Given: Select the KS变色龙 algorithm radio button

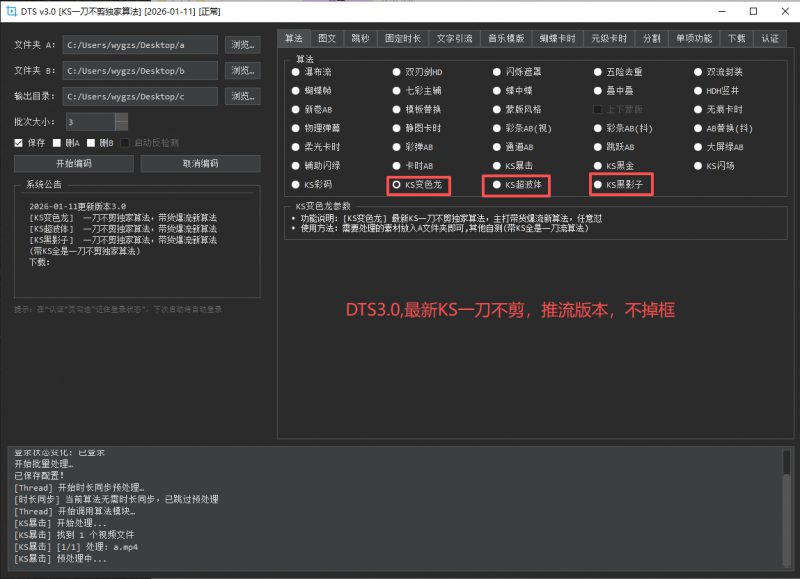Looking at the screenshot, I should (x=397, y=185).
